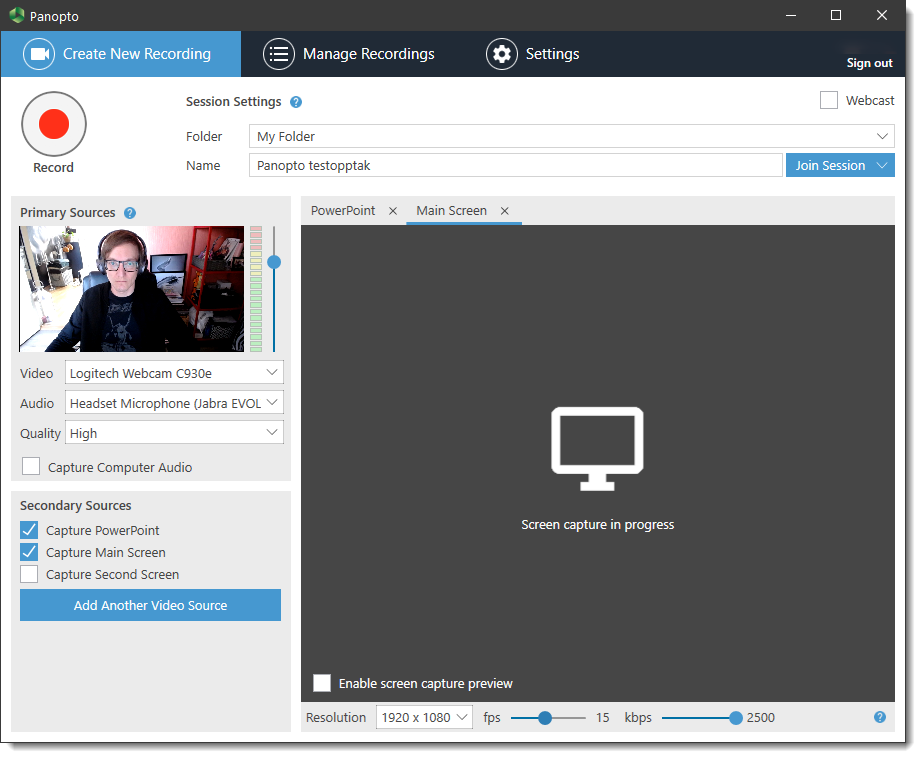Click the list icon beside Manage Recordings
The height and width of the screenshot is (758, 921).
(278, 54)
